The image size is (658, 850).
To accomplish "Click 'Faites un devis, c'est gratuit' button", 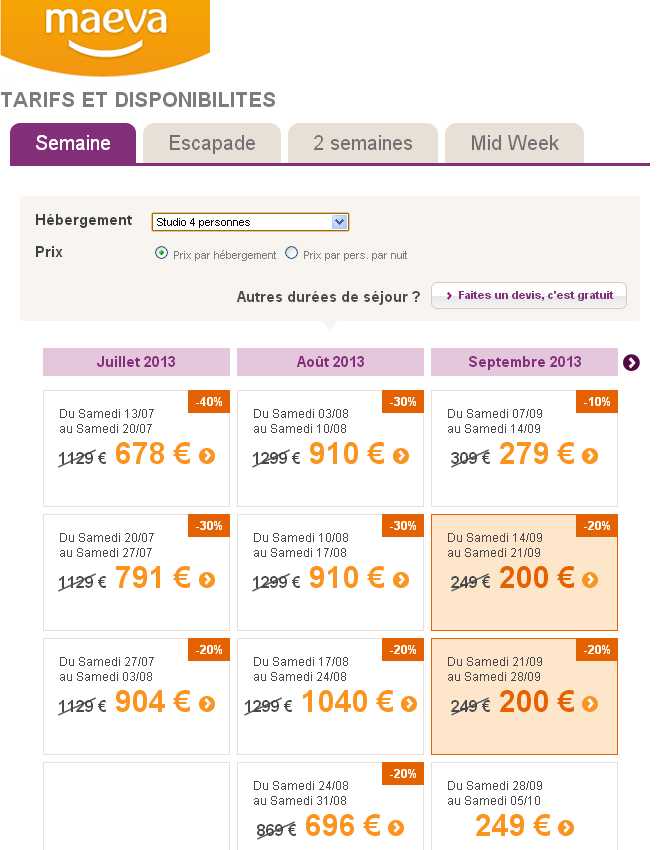I will tap(529, 296).
